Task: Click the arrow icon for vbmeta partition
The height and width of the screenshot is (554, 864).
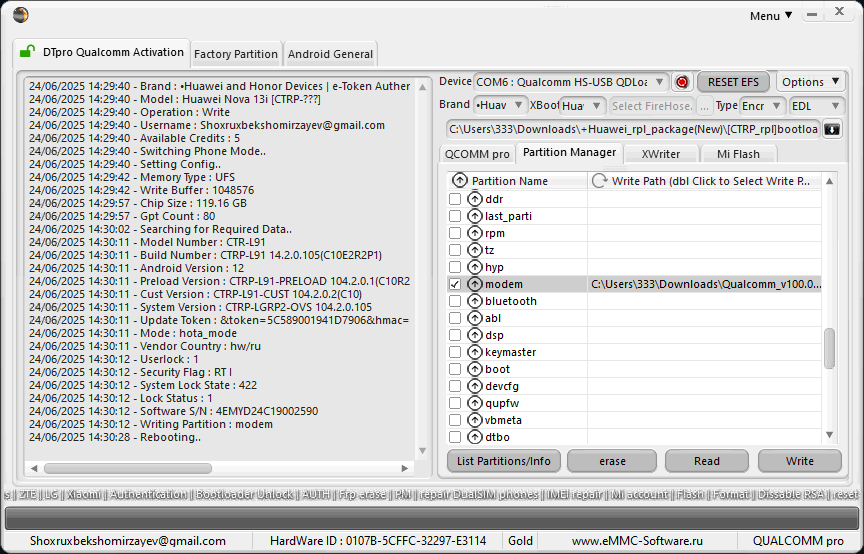Action: [474, 420]
